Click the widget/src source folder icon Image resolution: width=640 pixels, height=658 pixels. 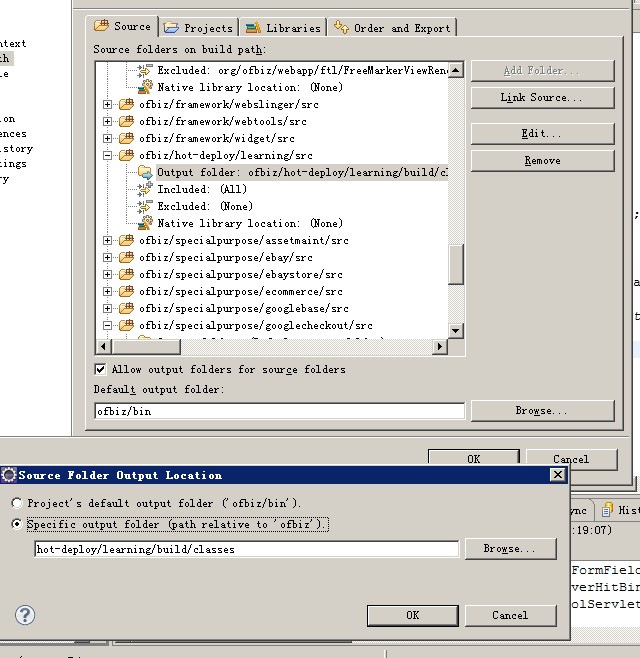click(x=126, y=138)
